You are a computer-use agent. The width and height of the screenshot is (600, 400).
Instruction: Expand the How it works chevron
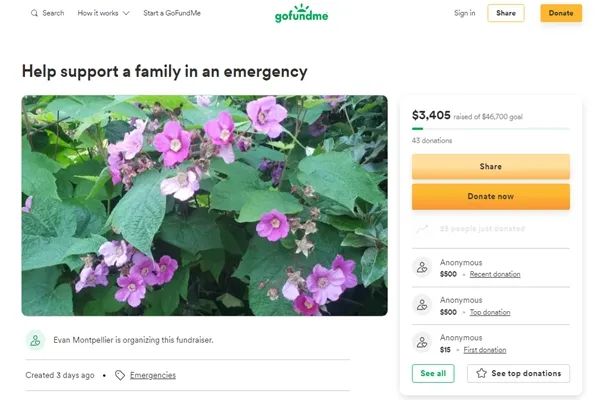tap(126, 13)
